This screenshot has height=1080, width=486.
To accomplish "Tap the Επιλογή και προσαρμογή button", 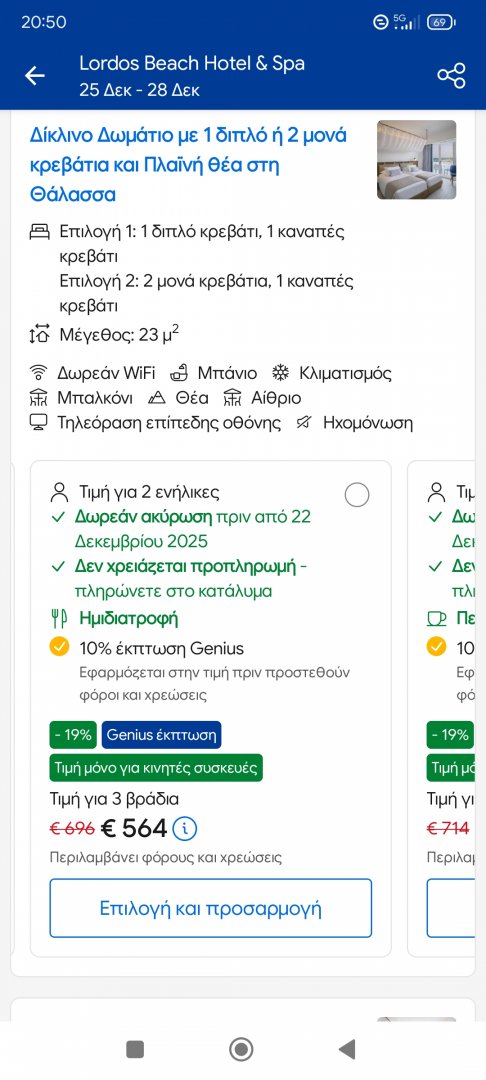I will click(x=211, y=908).
